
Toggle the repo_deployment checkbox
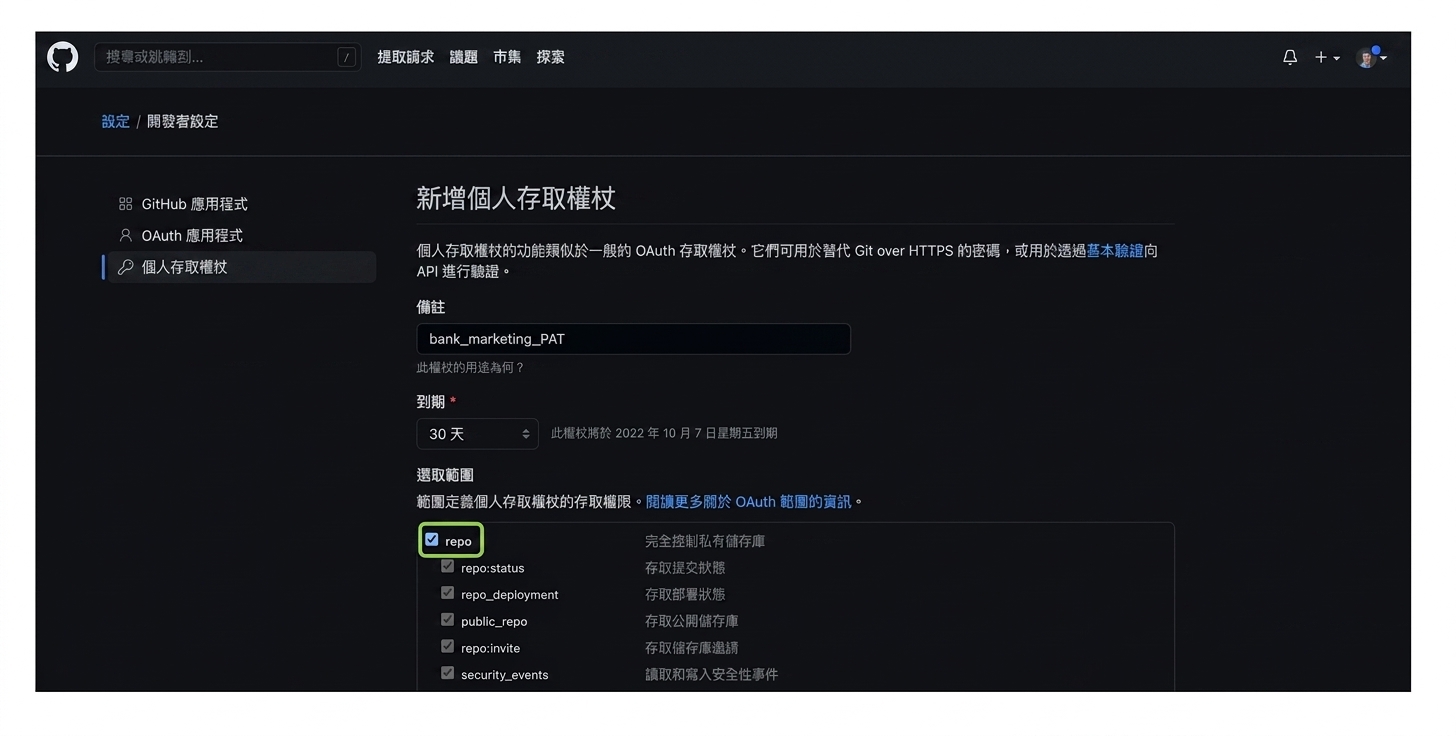click(447, 593)
